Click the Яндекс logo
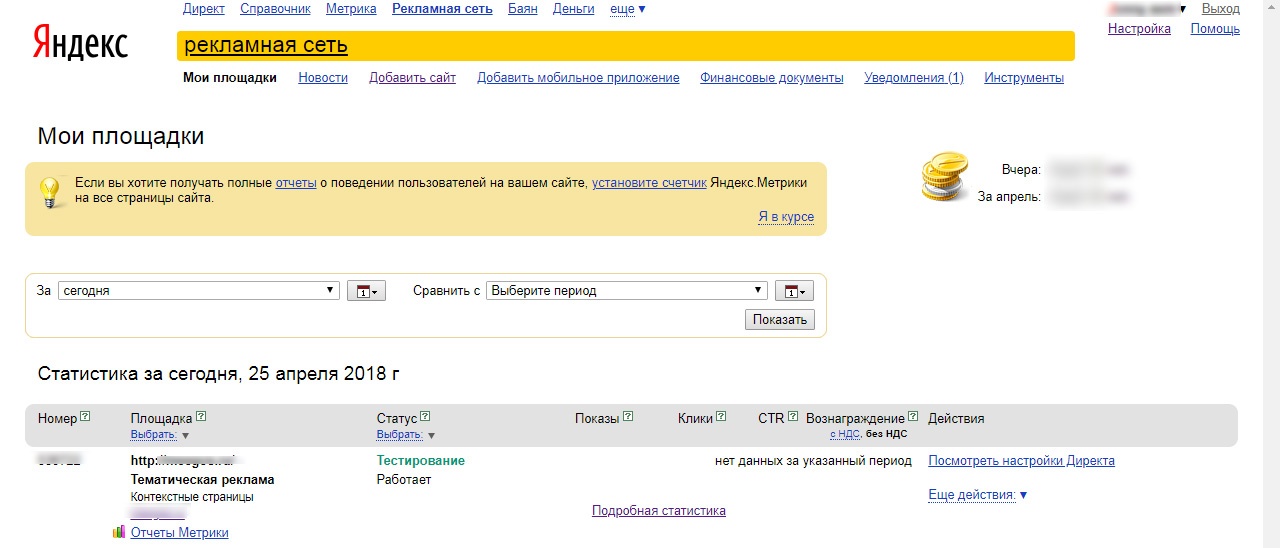1280x548 pixels. pyautogui.click(x=80, y=43)
